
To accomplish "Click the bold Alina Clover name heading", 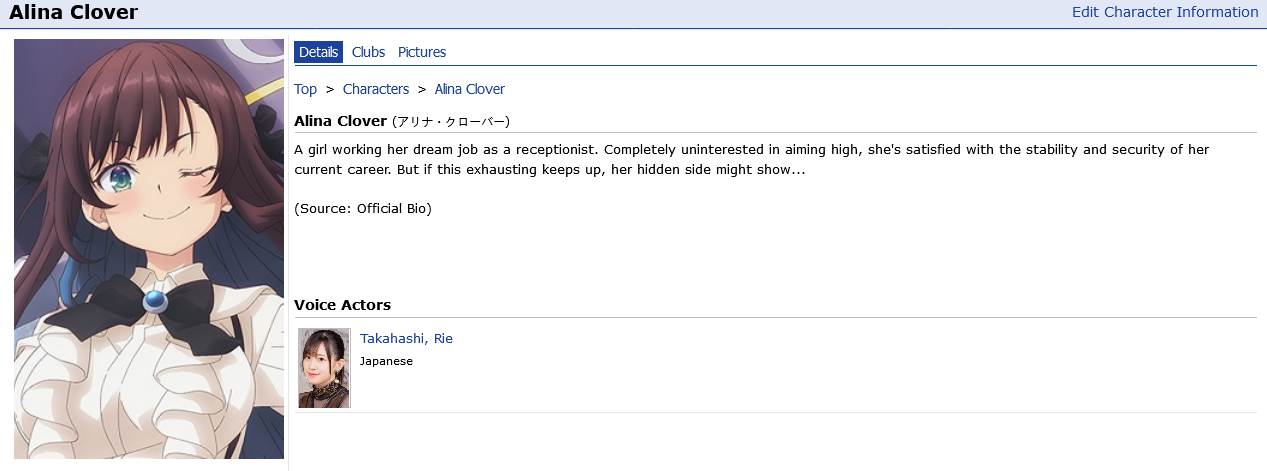I will tap(340, 121).
